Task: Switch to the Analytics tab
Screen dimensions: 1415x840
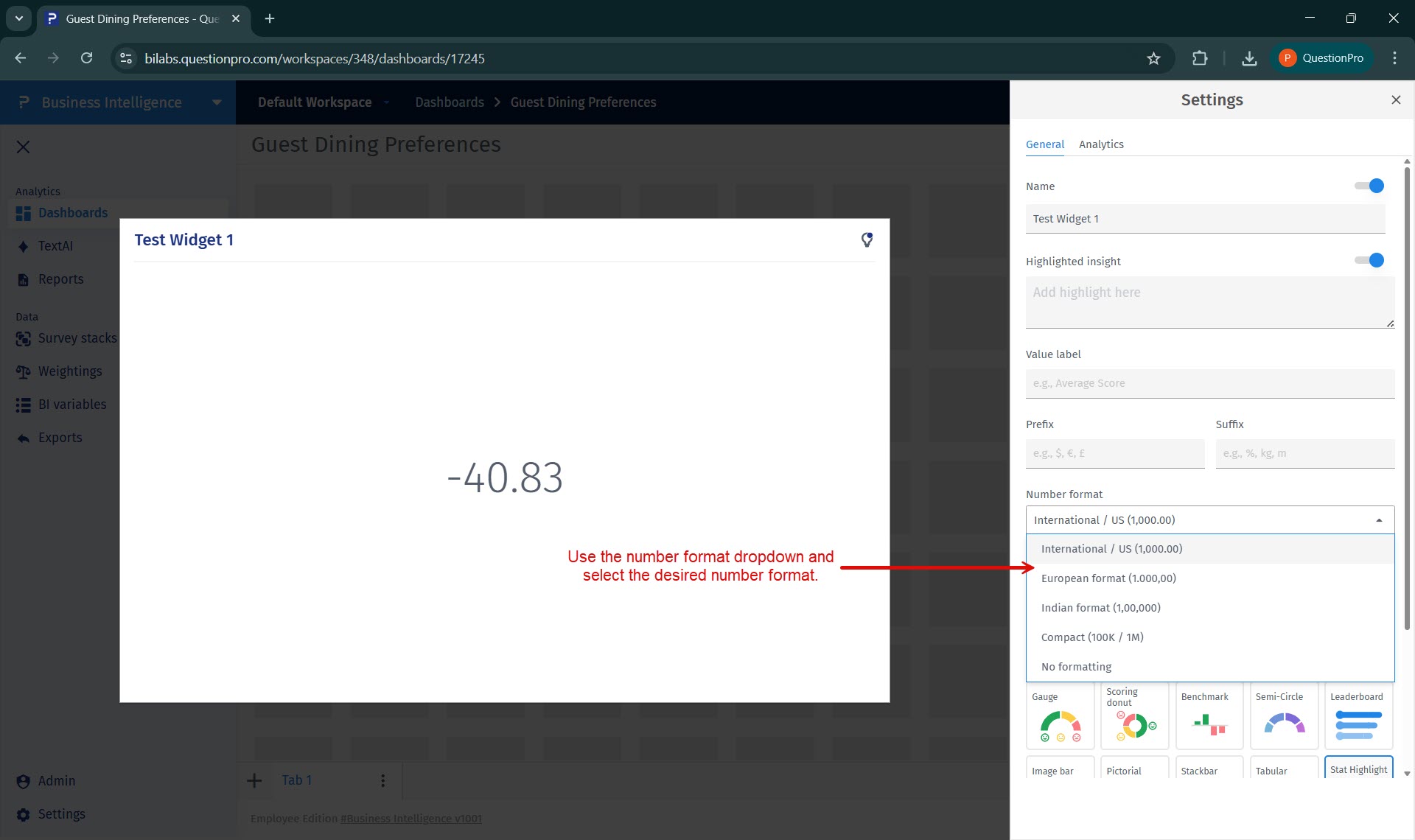Action: (1101, 144)
